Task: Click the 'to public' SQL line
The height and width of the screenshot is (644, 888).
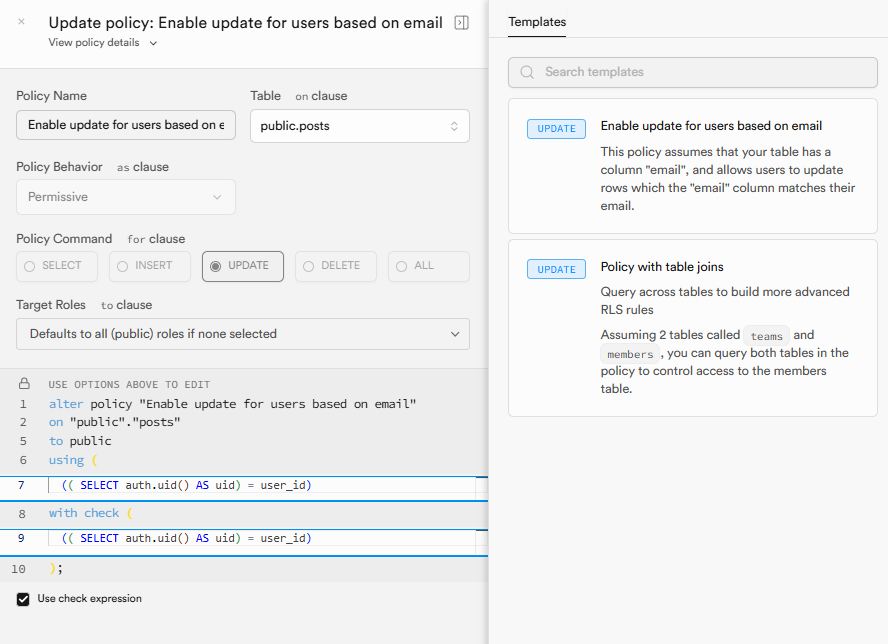Action: point(80,441)
